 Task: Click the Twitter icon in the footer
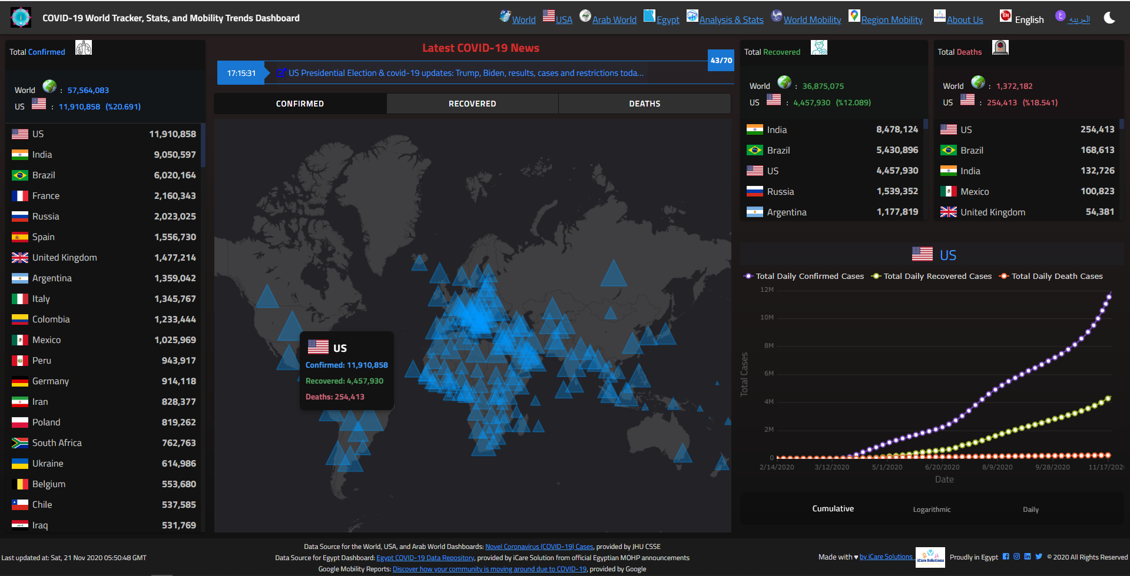[x=1038, y=557]
